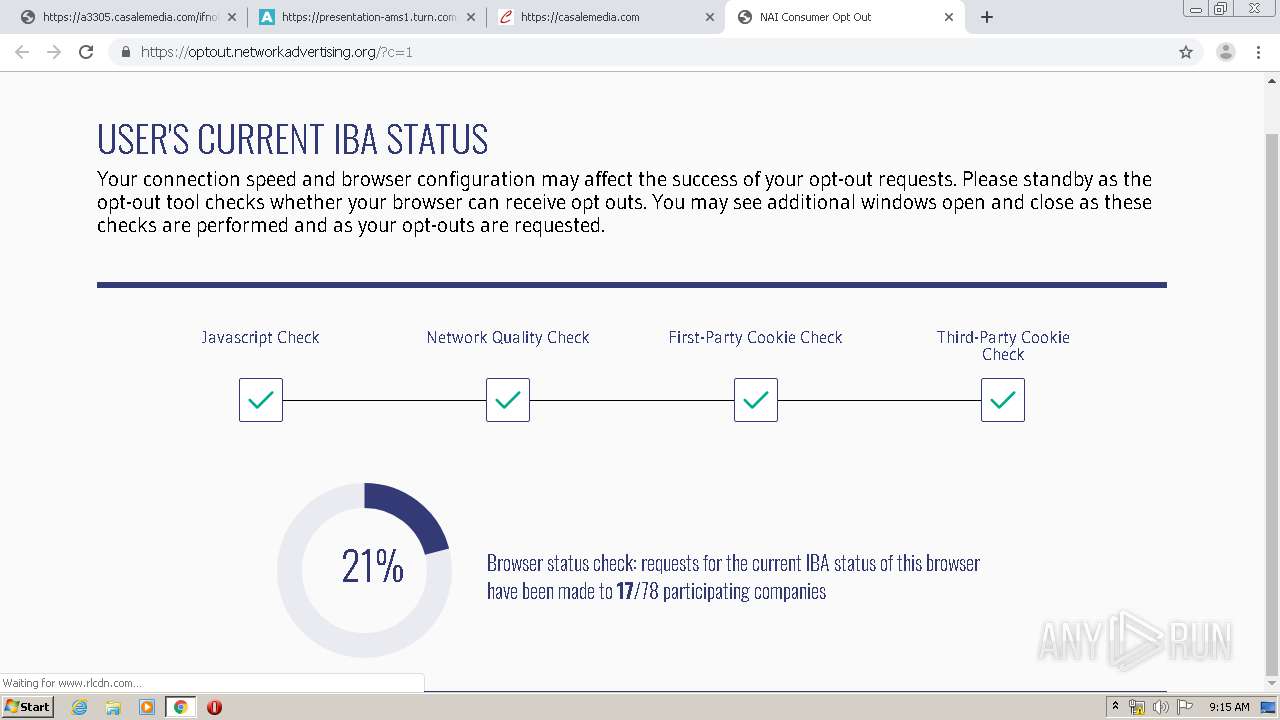Click the Javascript Check label
The width and height of the screenshot is (1280, 720).
point(260,338)
